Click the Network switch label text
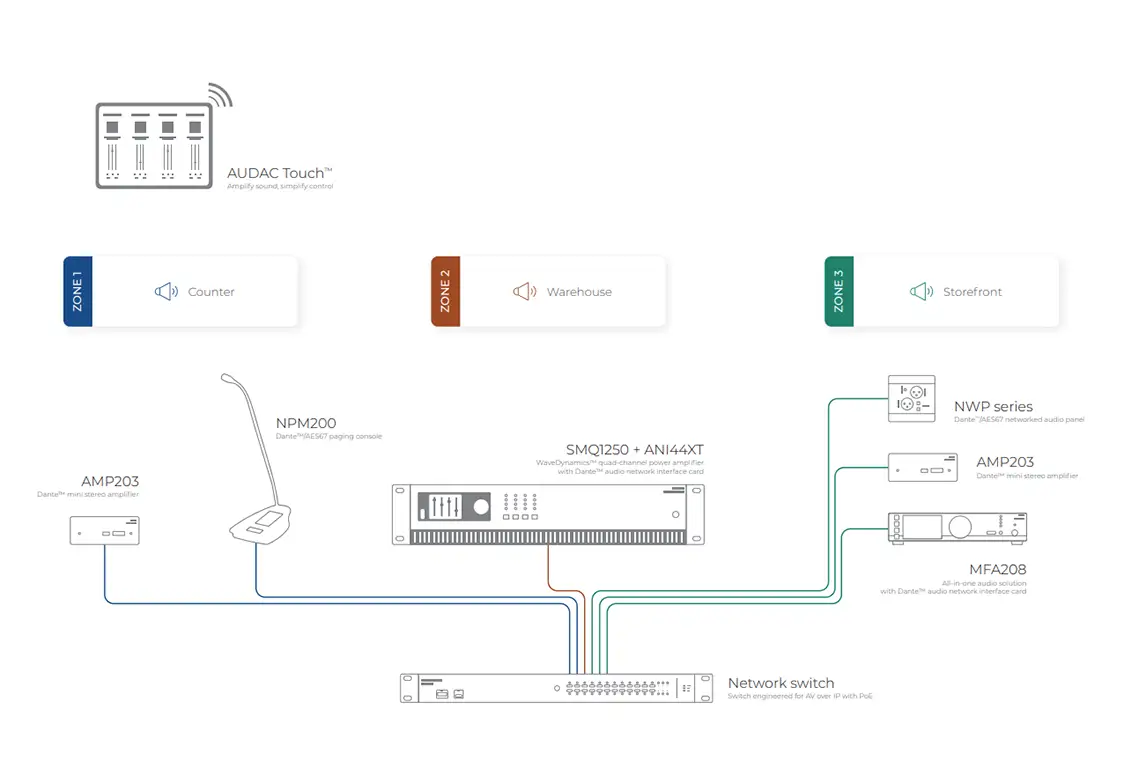 point(780,683)
